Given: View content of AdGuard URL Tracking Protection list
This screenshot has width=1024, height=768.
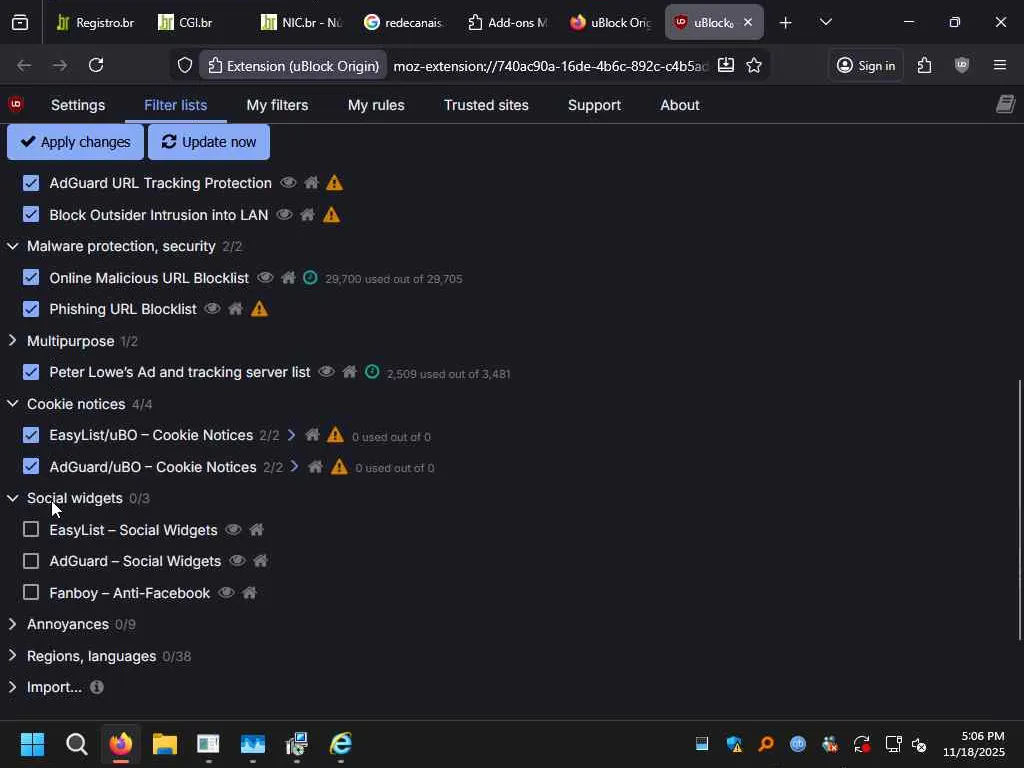Looking at the screenshot, I should [x=288, y=183].
